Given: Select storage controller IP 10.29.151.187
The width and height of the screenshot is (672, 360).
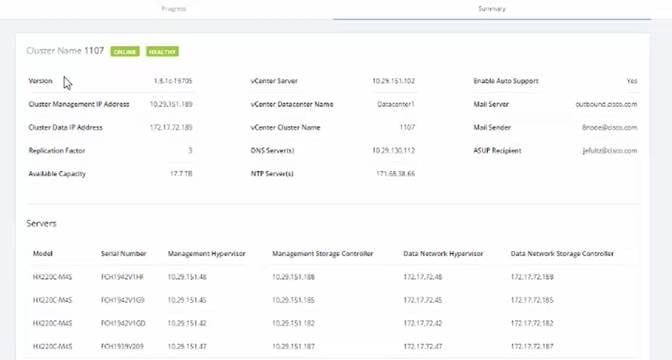Looking at the screenshot, I should pos(293,346).
